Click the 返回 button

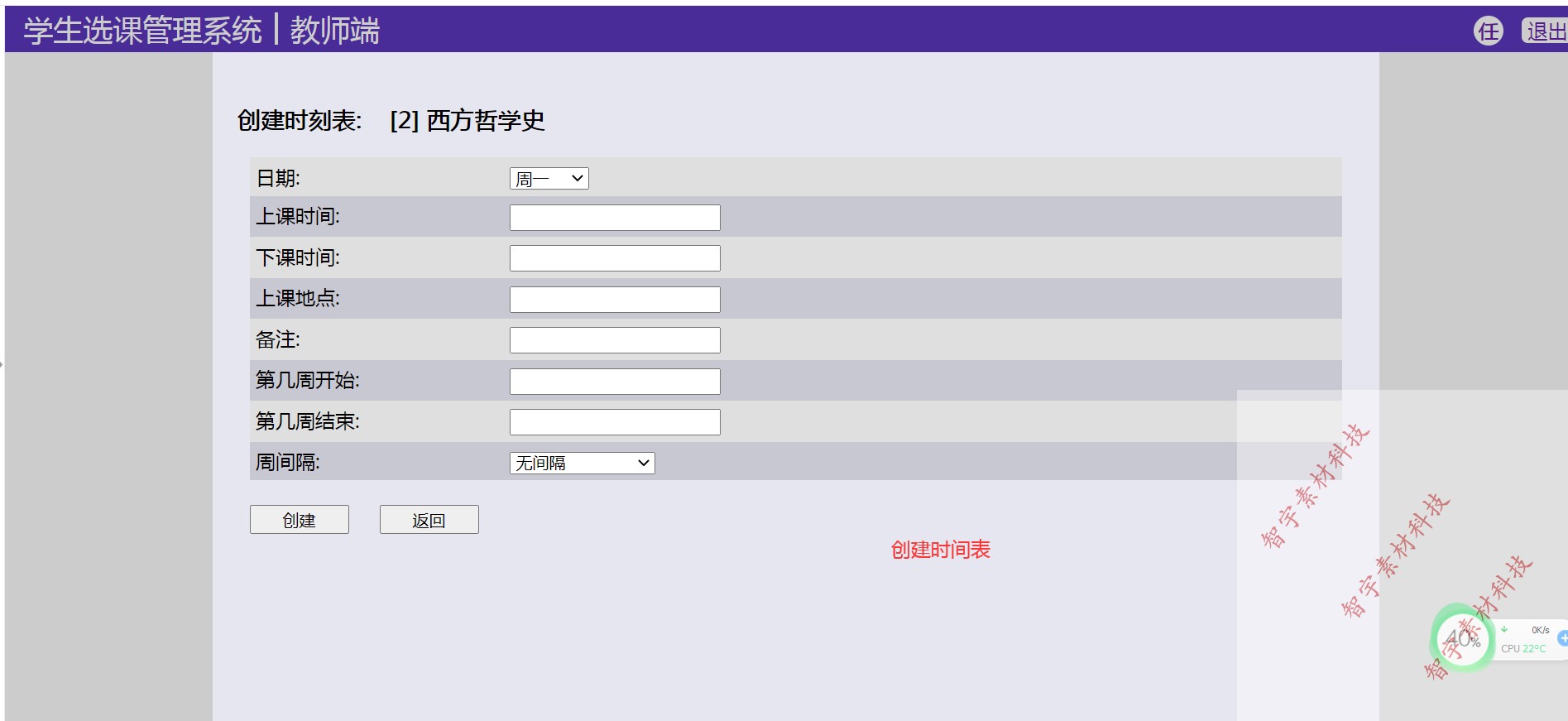coord(429,520)
